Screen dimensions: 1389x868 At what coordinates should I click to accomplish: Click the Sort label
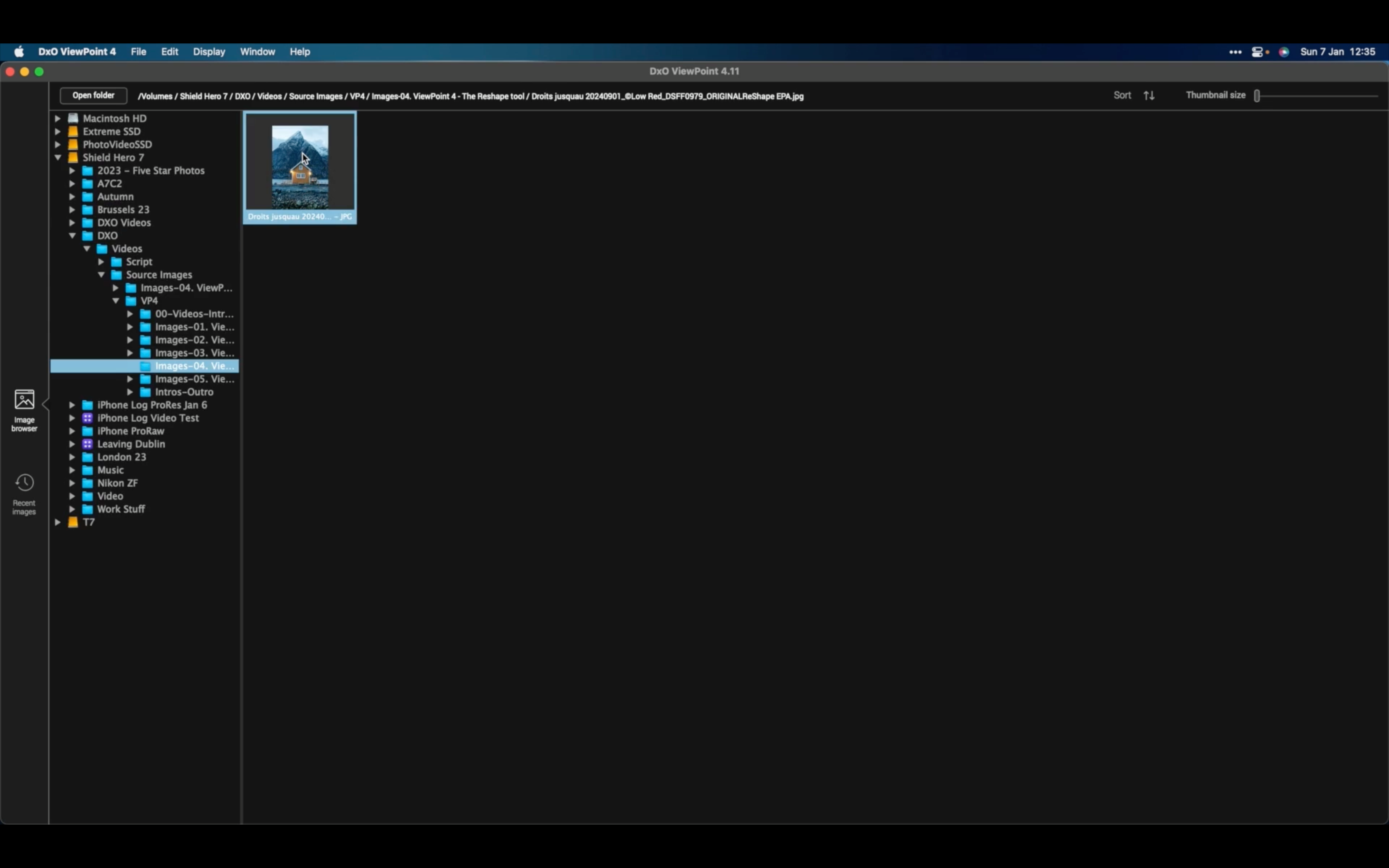coord(1122,95)
